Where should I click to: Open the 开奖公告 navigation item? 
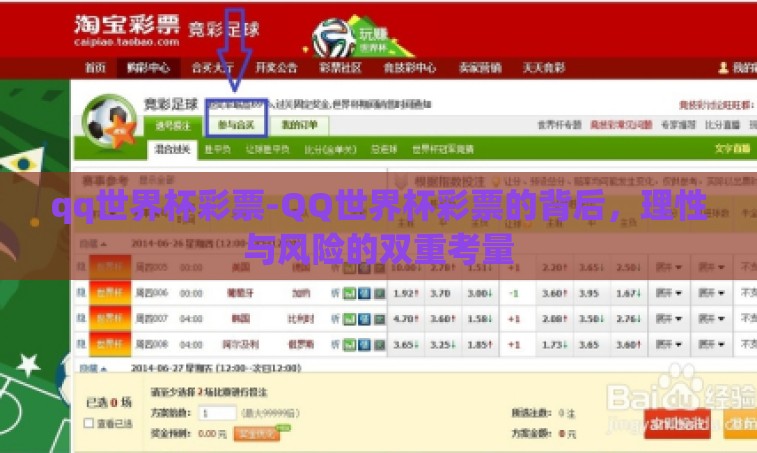tap(276, 68)
